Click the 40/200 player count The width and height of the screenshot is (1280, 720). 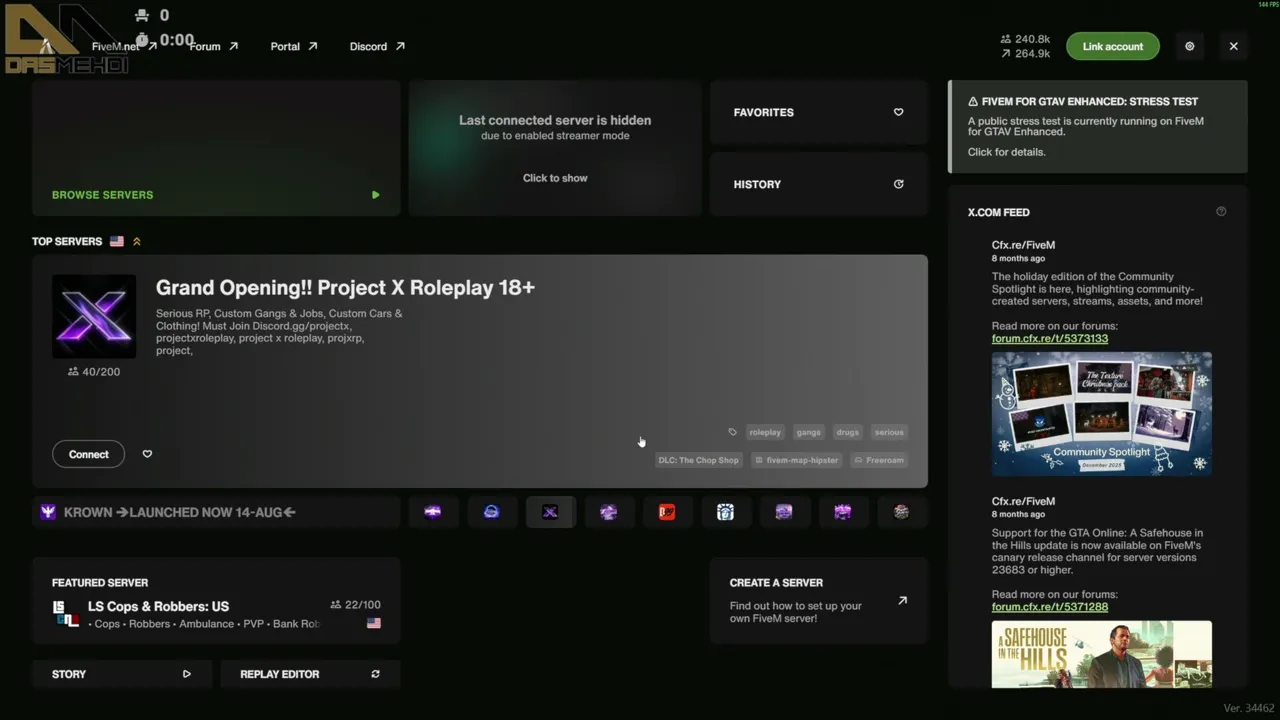[x=94, y=372]
